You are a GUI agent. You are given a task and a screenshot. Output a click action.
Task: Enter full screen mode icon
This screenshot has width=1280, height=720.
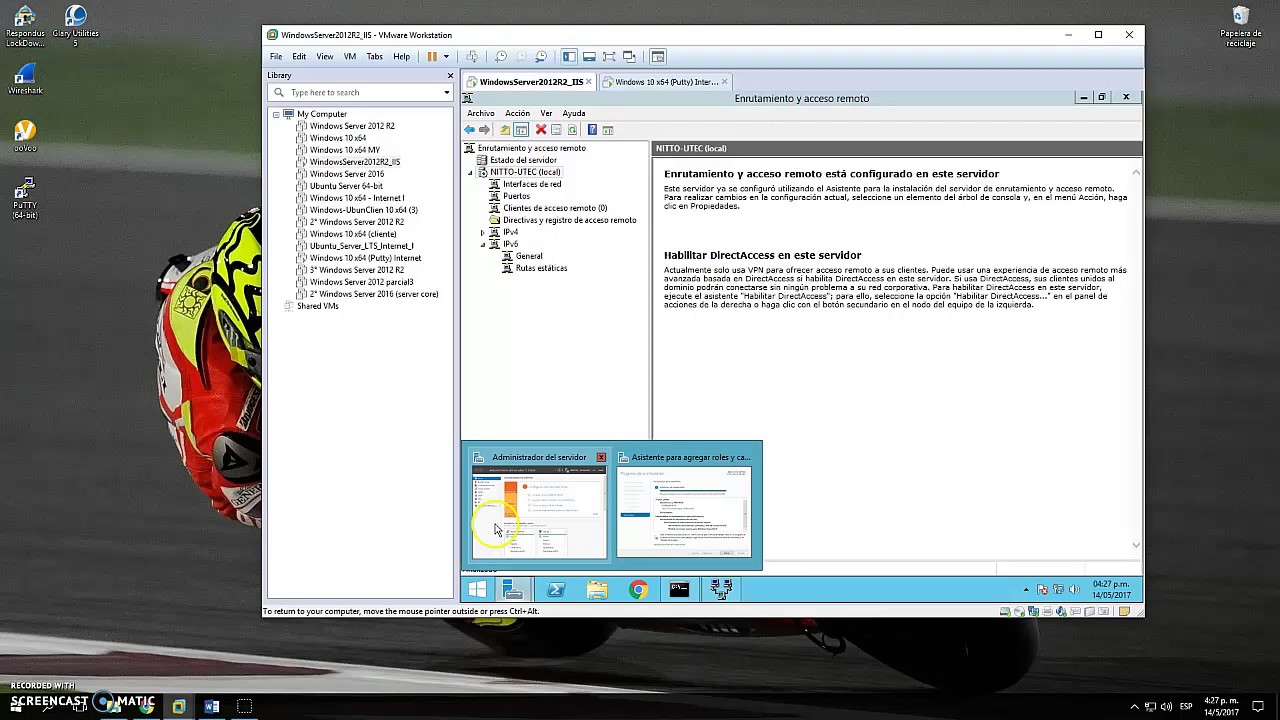click(x=609, y=57)
